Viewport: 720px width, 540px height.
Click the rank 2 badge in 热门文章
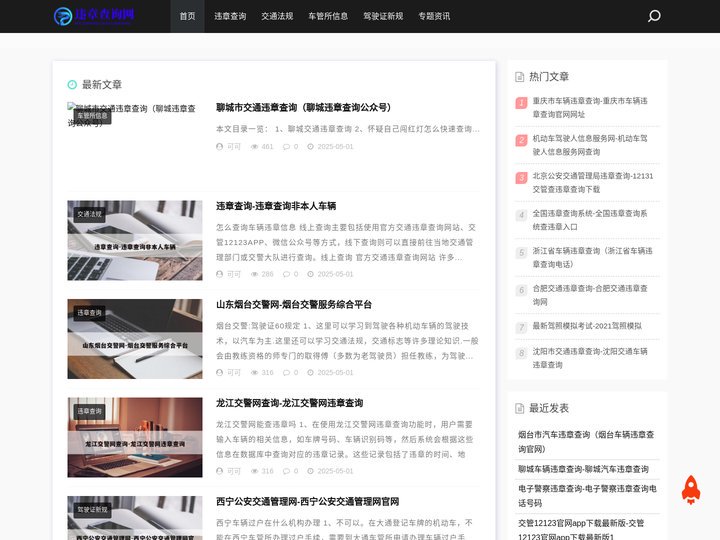(x=521, y=140)
